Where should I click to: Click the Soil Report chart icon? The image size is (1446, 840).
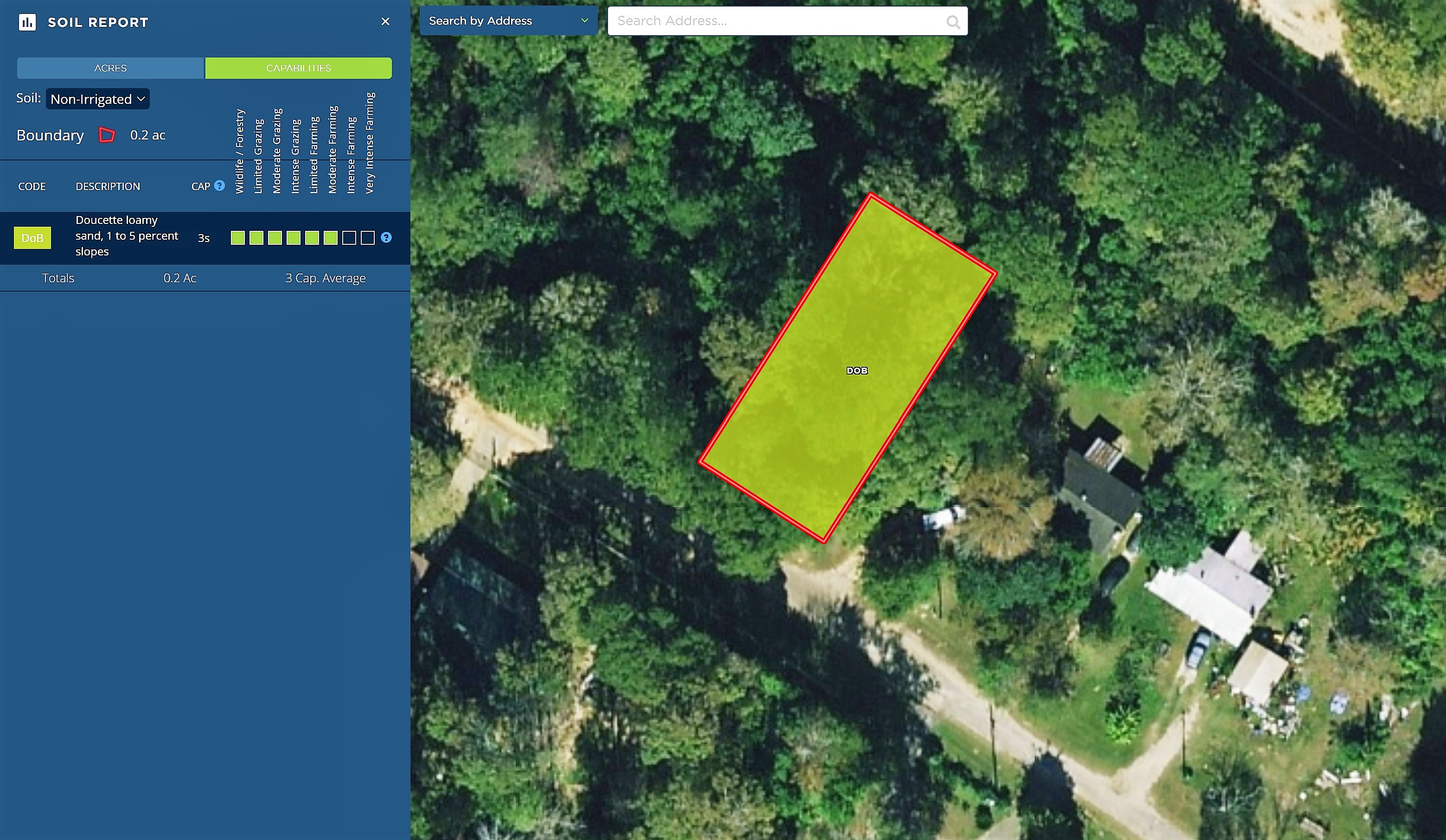coord(27,22)
